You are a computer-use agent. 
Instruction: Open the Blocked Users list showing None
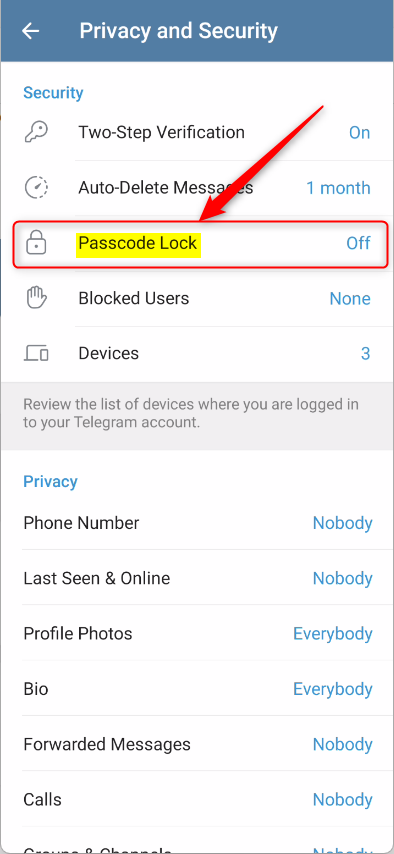pyautogui.click(x=197, y=298)
